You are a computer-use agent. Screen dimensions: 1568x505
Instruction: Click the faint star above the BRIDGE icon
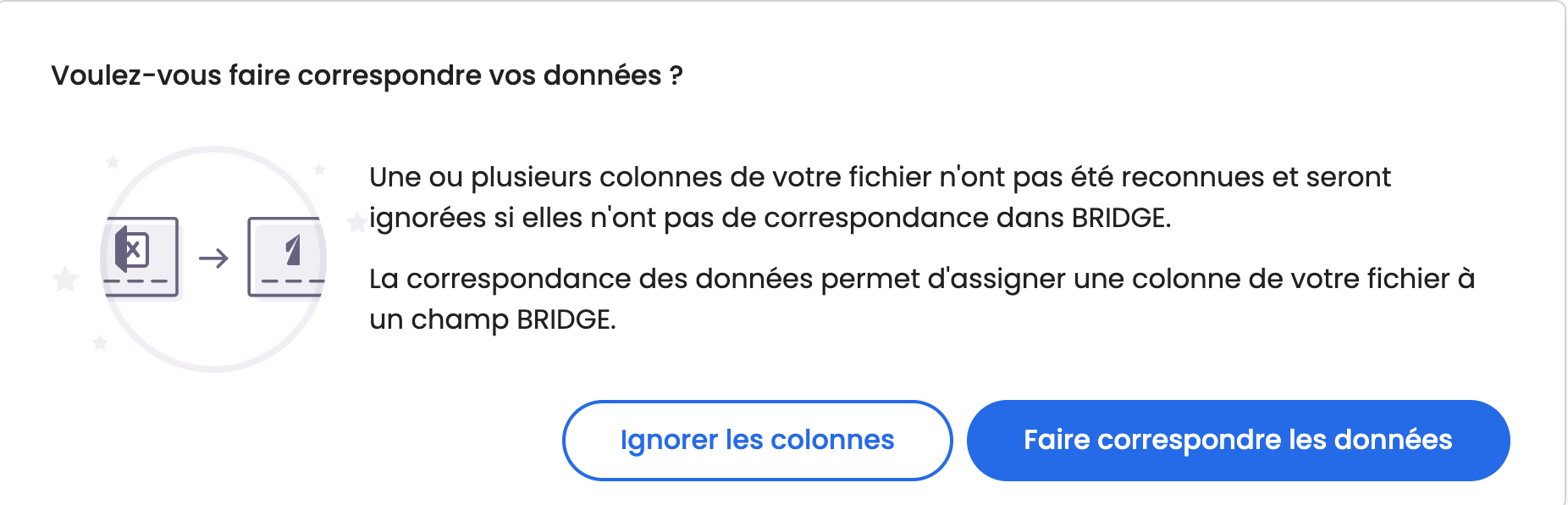(x=319, y=169)
